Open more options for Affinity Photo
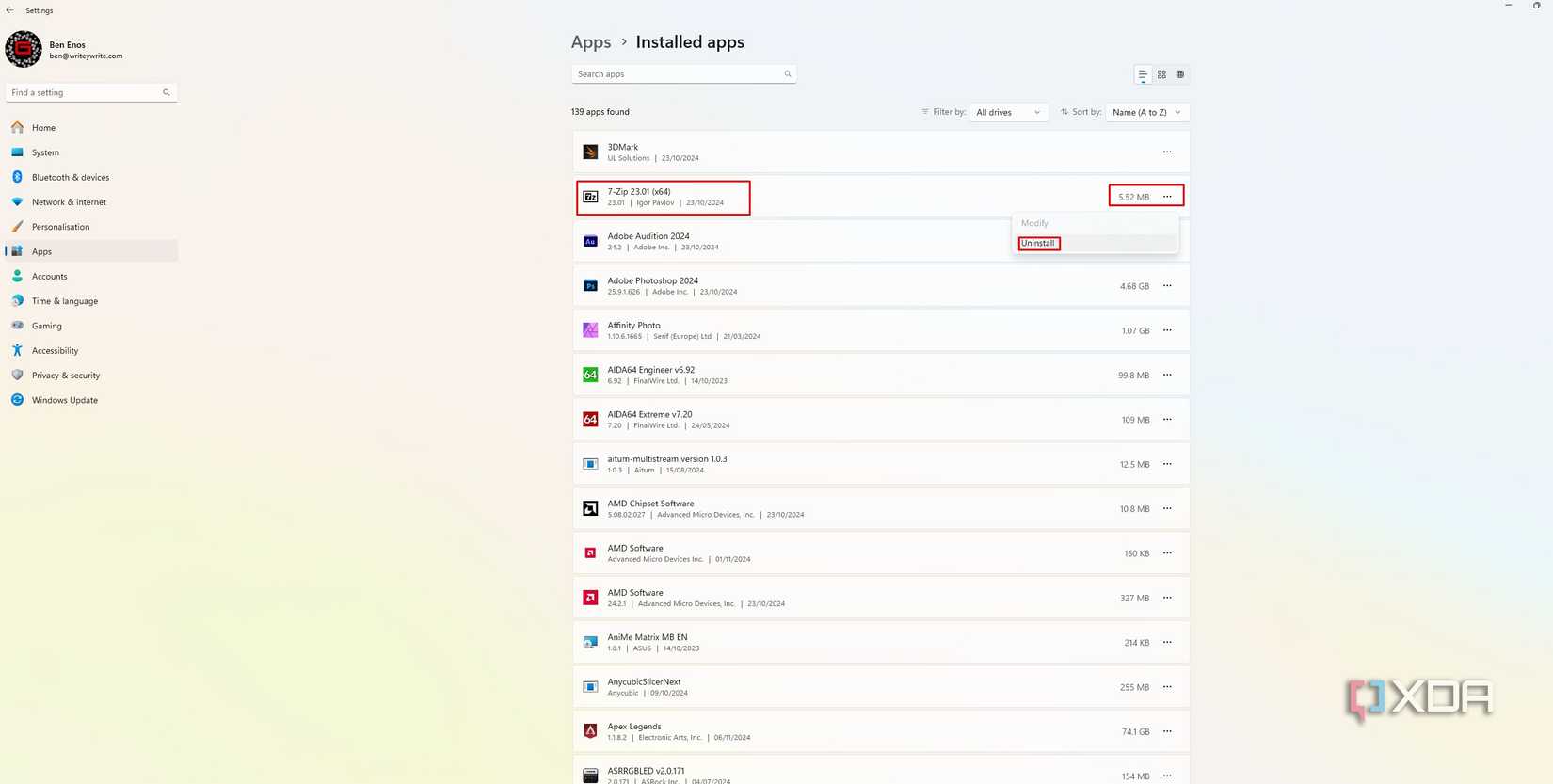 coord(1167,330)
